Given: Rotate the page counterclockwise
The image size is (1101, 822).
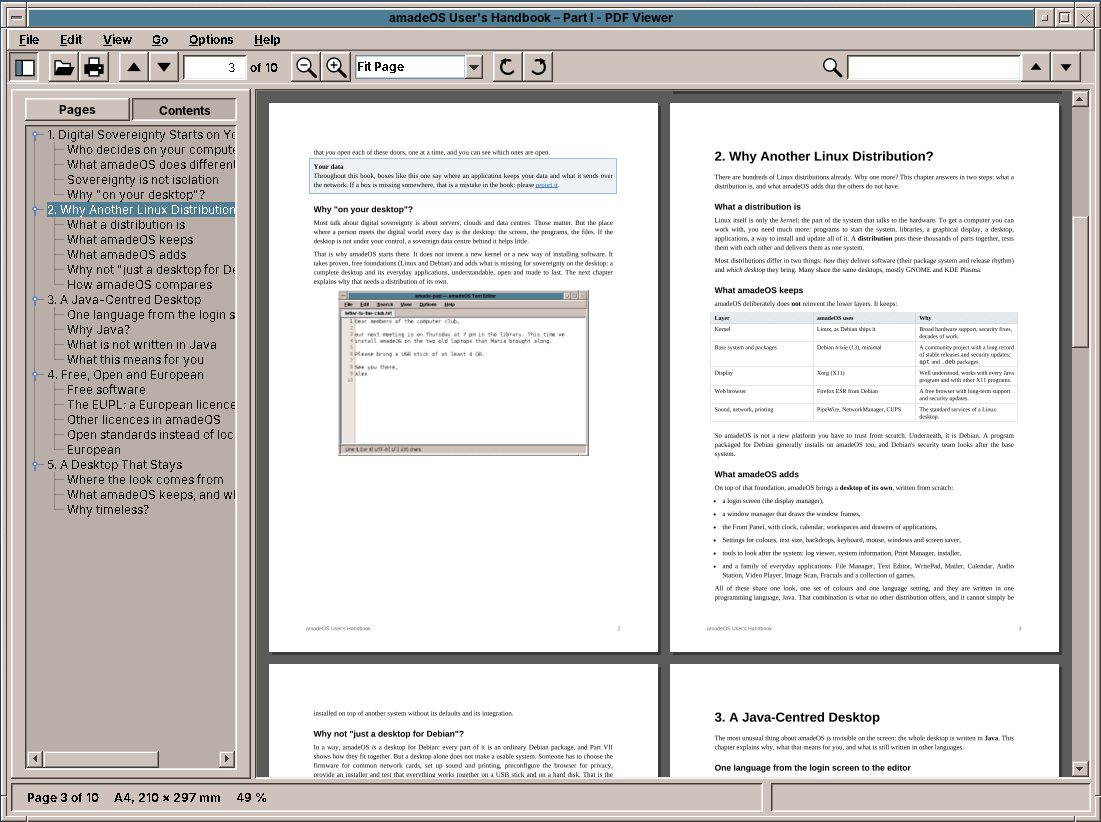Looking at the screenshot, I should click(507, 67).
